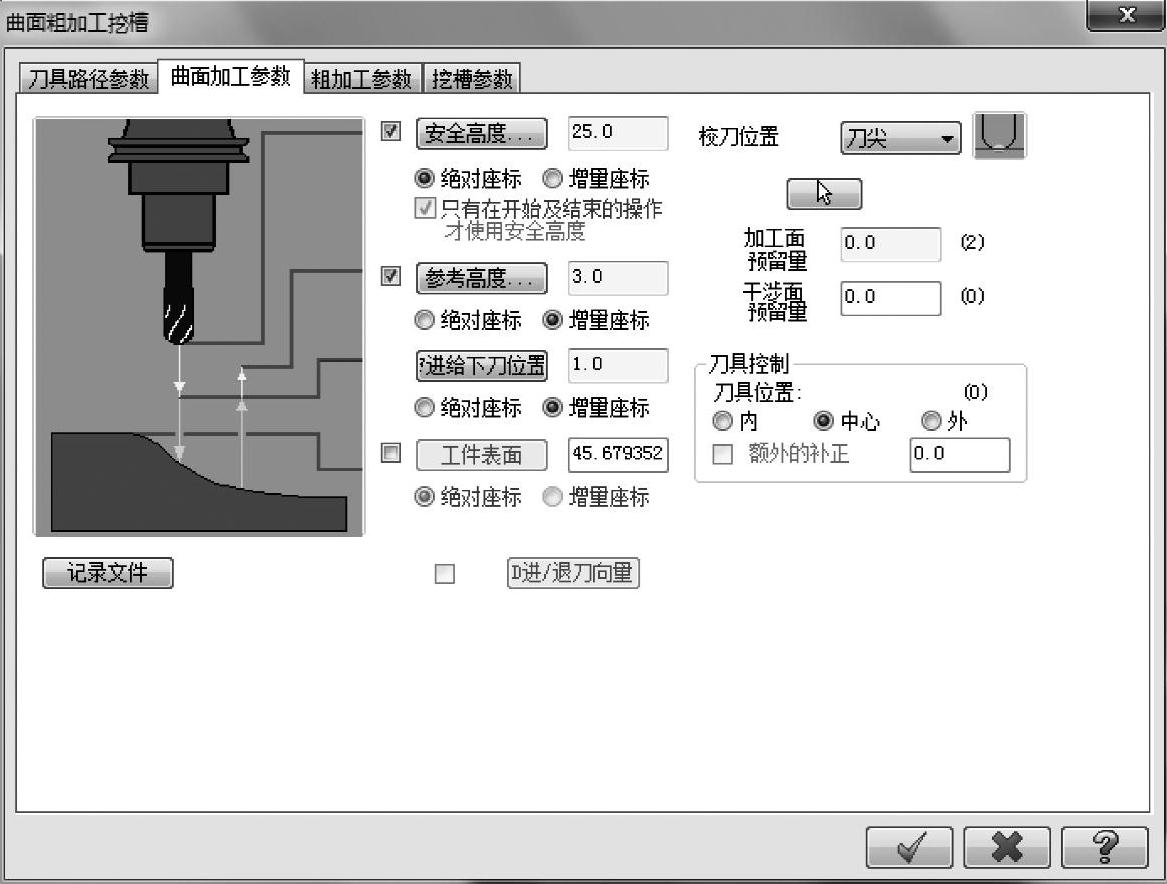Select 增量座标 radio under 参考高度
Viewport: 1167px width, 884px height.
(x=552, y=320)
